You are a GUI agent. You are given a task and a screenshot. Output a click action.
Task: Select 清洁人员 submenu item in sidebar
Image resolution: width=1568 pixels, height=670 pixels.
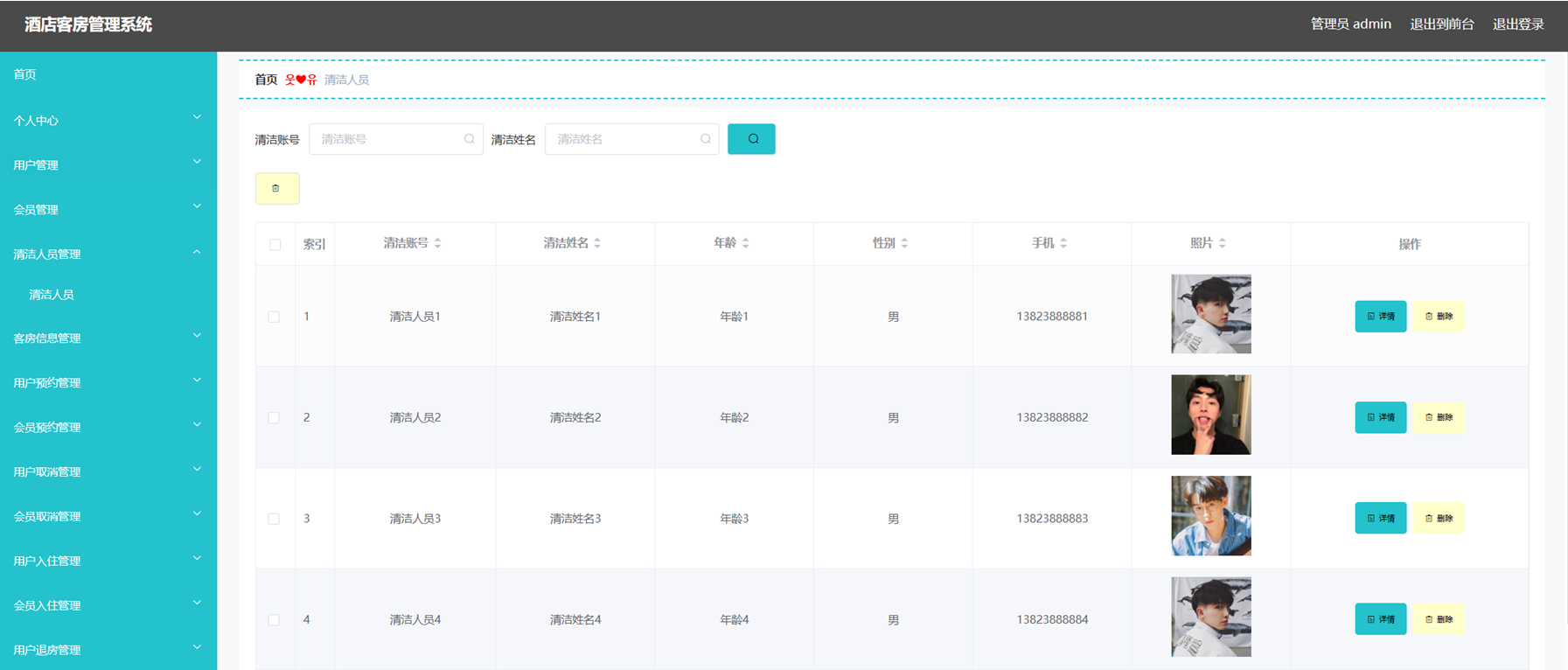(x=108, y=295)
